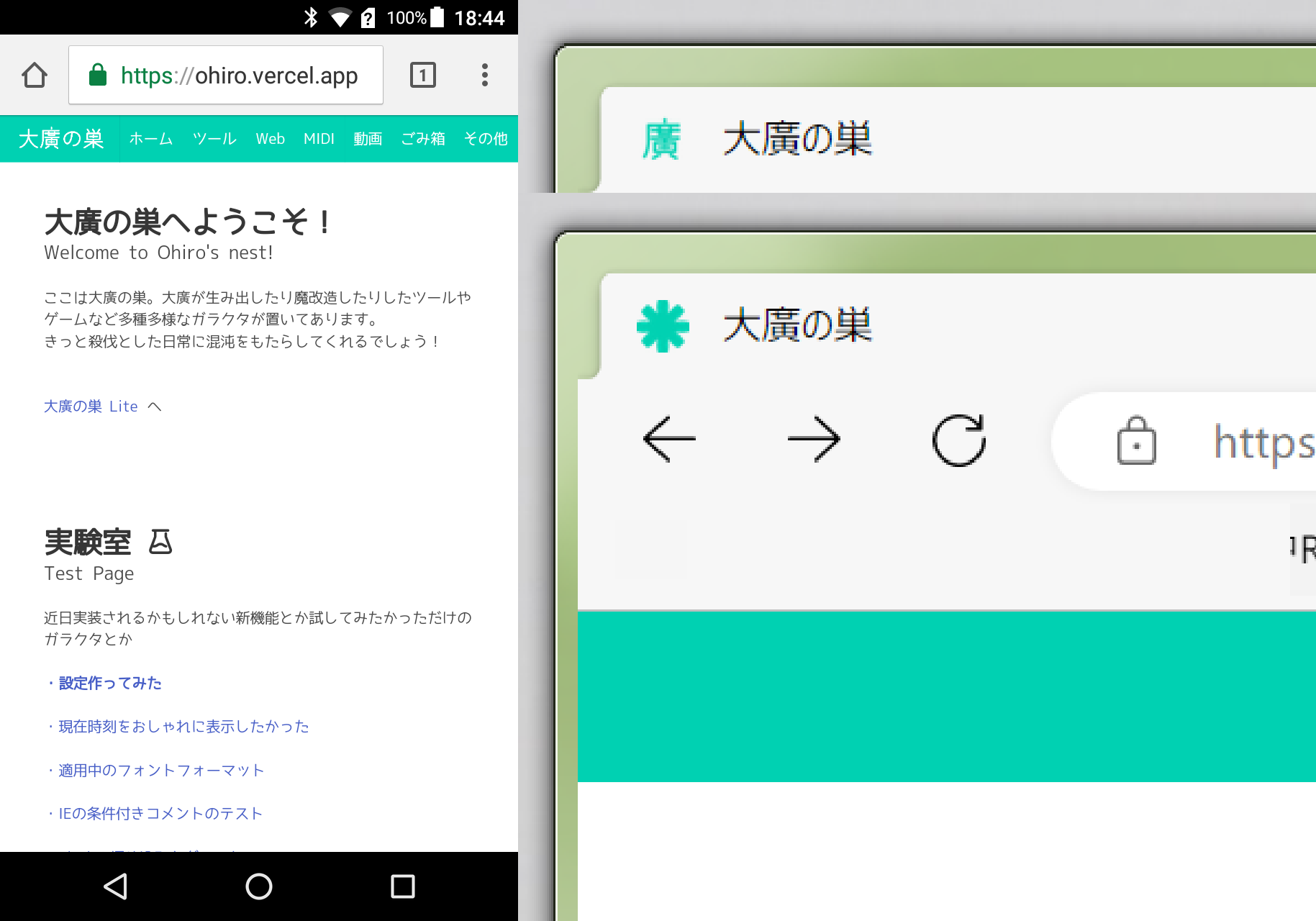Open the ごみ箱 navigation item
This screenshot has width=1316, height=921.
pos(423,139)
